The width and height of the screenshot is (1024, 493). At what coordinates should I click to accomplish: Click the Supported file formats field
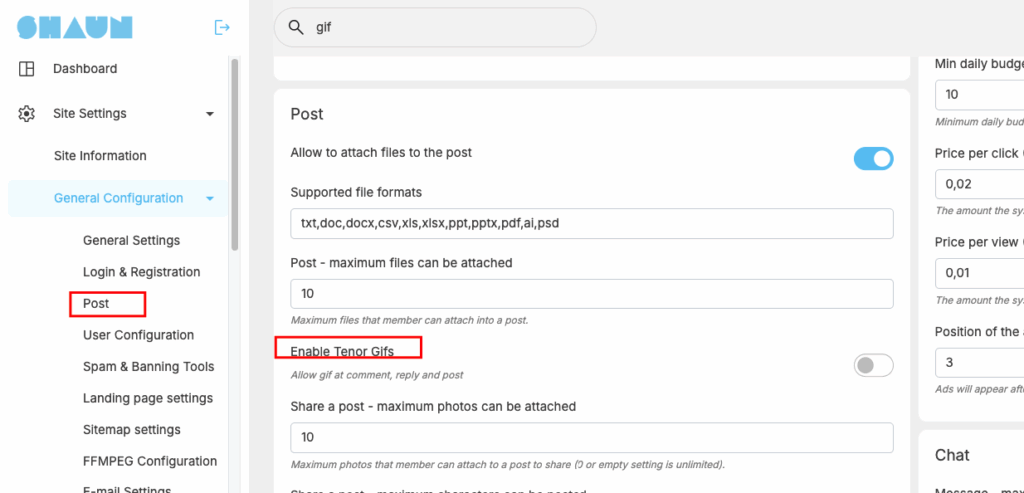click(592, 223)
